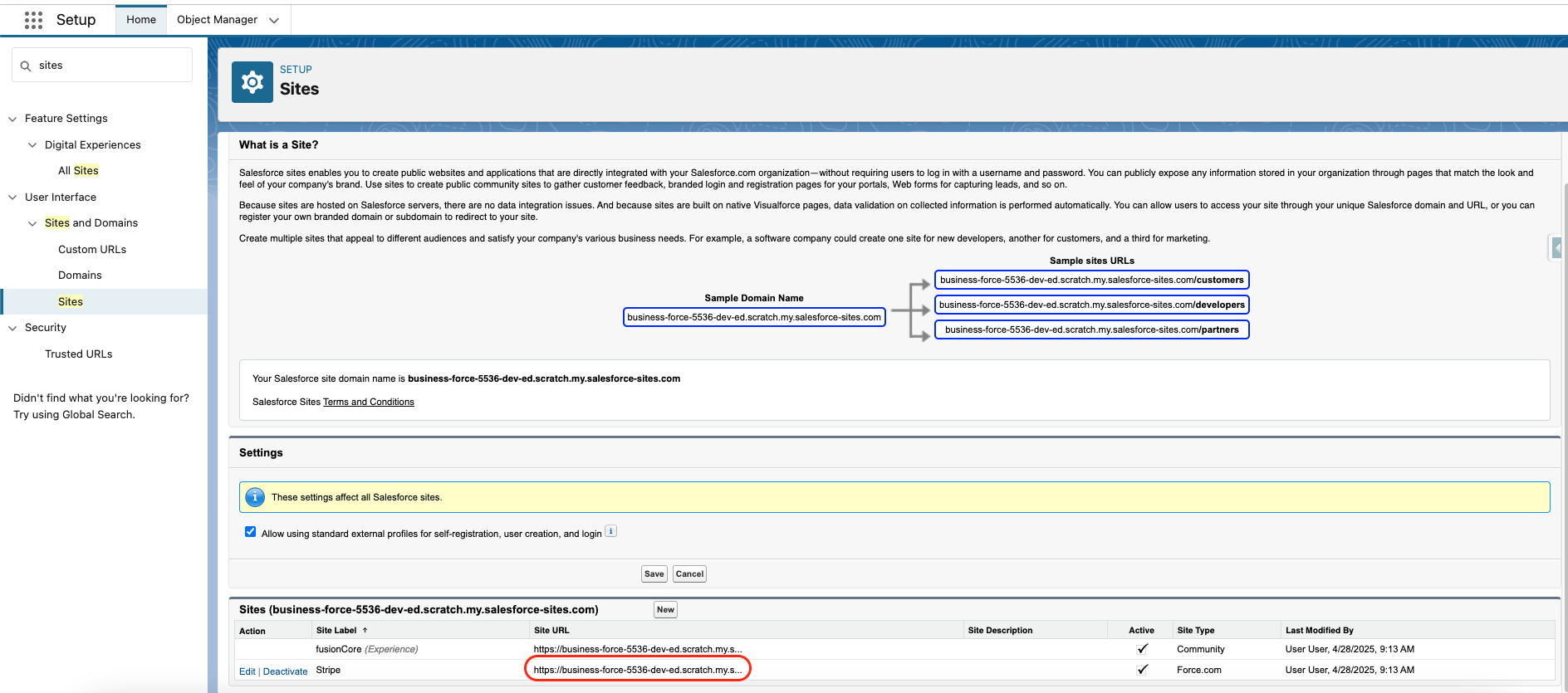1568x693 pixels.
Task: Open Domains in the sidebar
Action: coord(80,276)
